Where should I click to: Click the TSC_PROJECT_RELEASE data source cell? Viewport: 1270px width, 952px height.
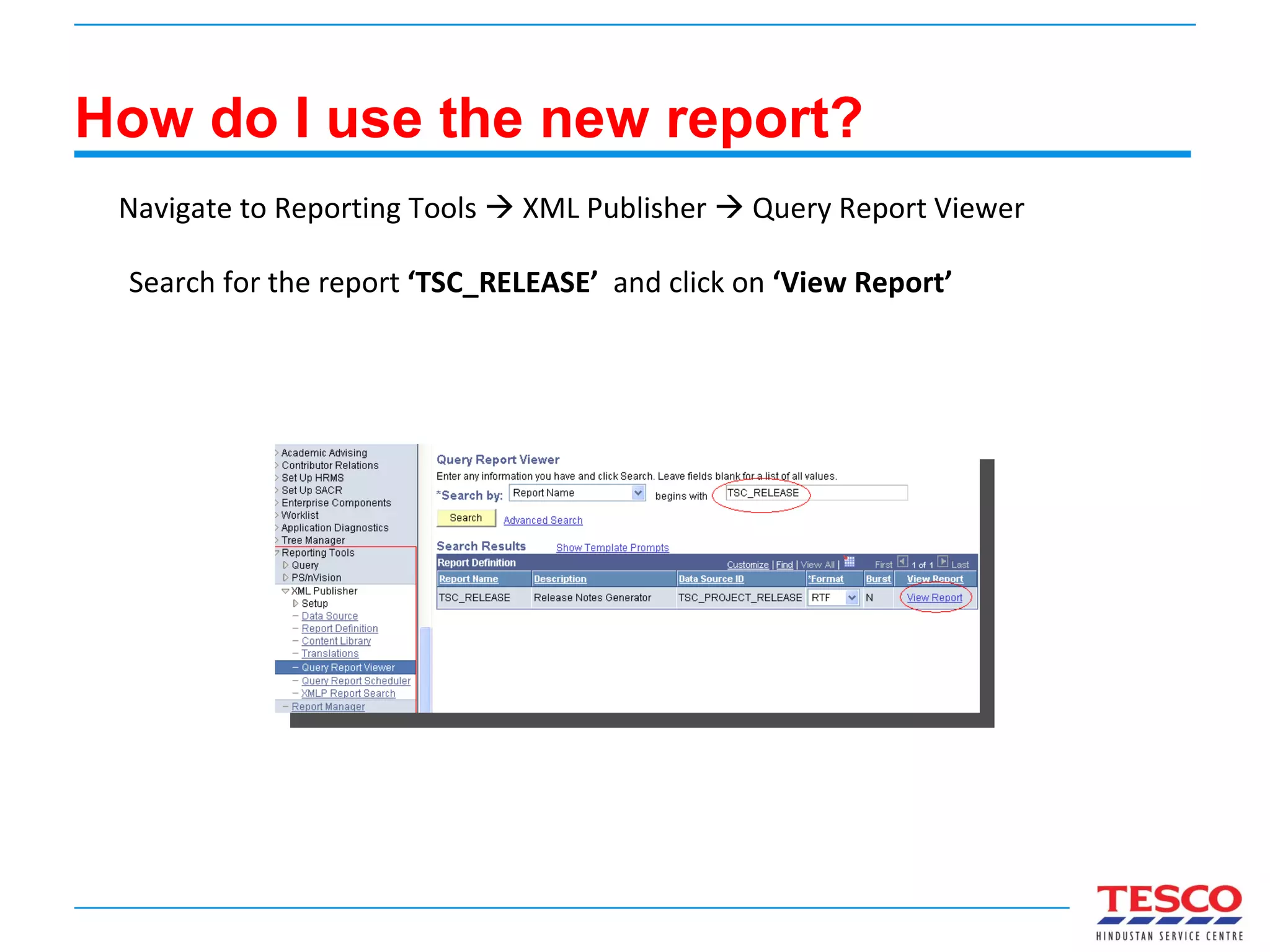(x=740, y=597)
